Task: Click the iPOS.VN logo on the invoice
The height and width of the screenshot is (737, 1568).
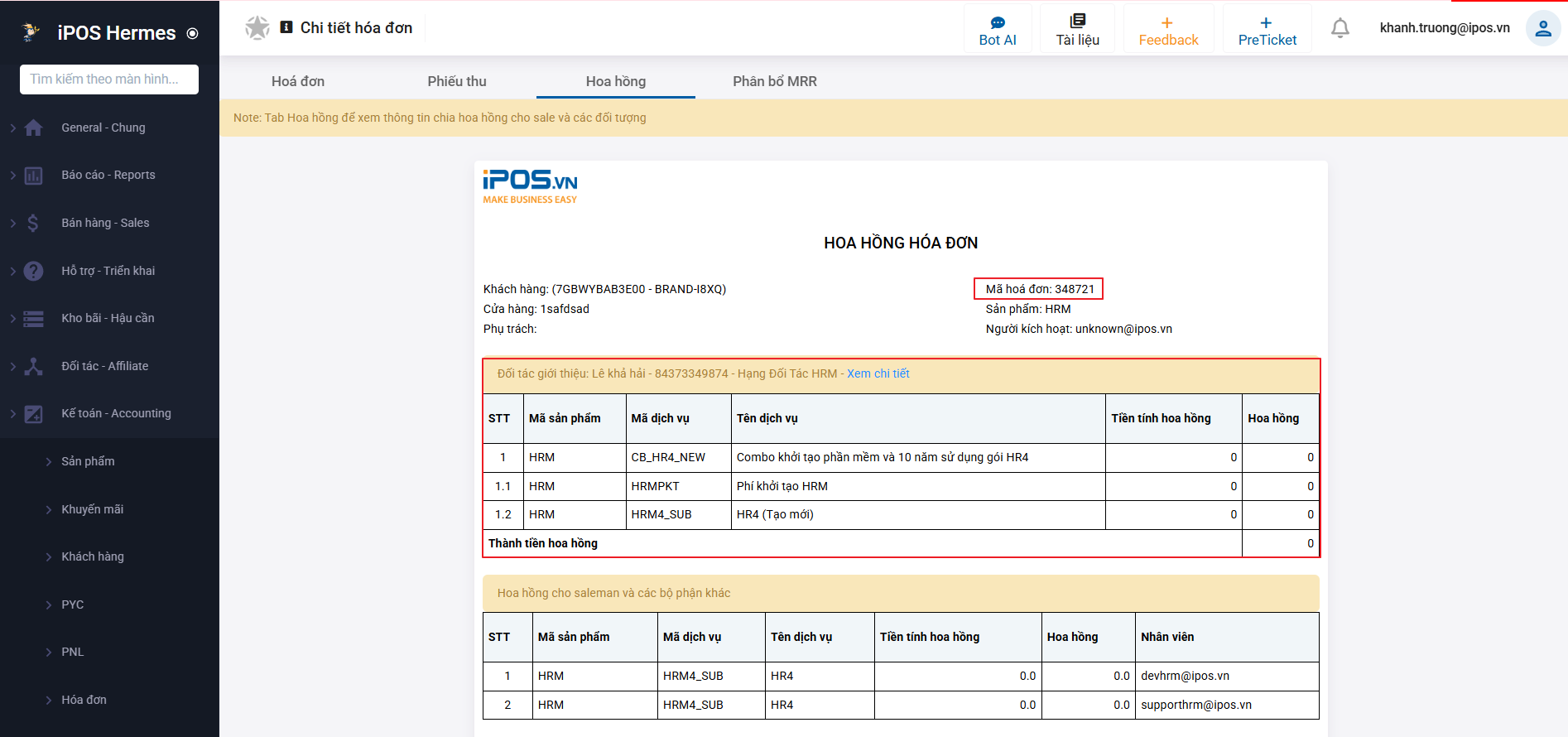Action: (530, 186)
